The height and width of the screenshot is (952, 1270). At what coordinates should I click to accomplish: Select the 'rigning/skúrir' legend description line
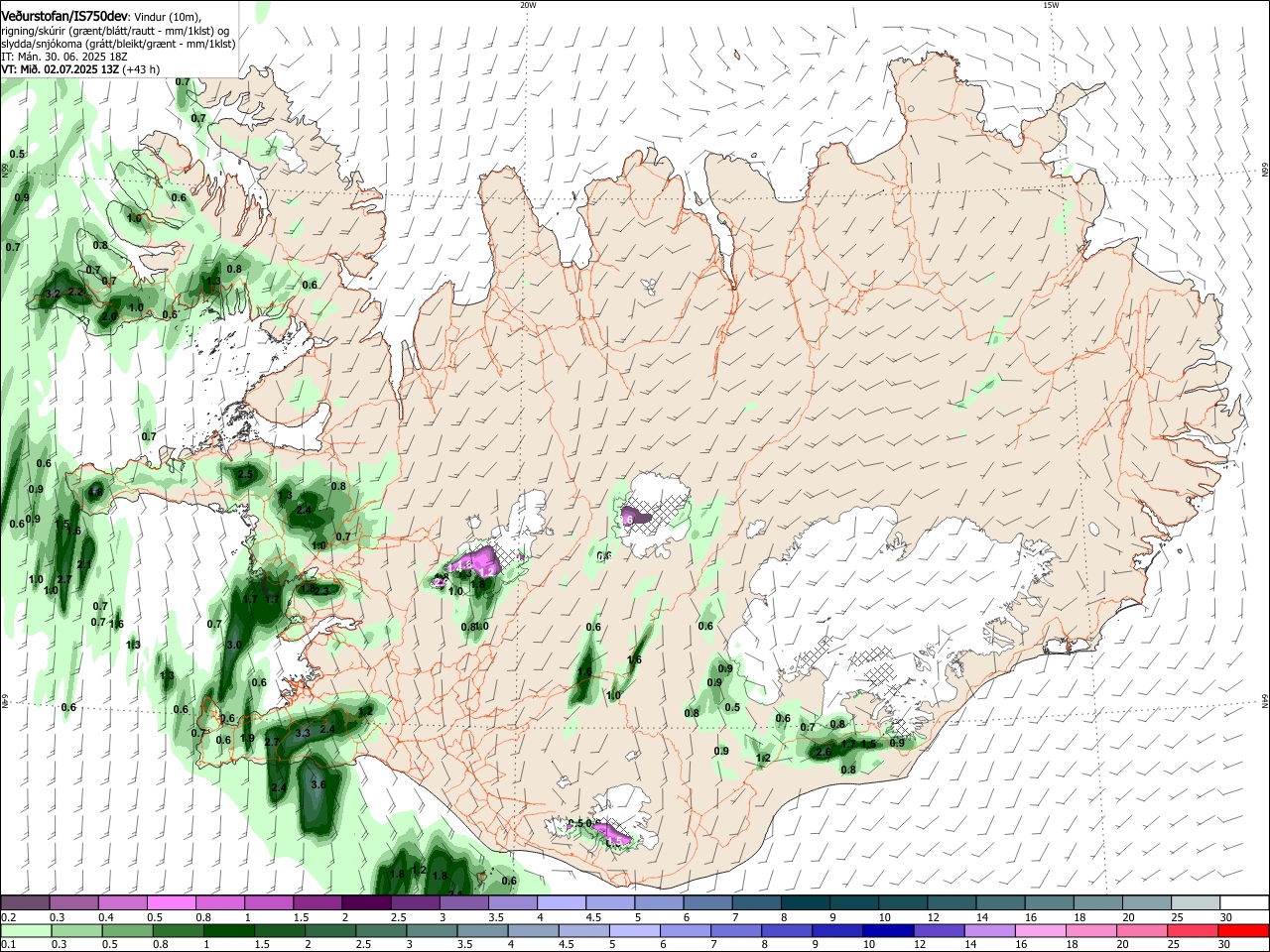tap(116, 31)
